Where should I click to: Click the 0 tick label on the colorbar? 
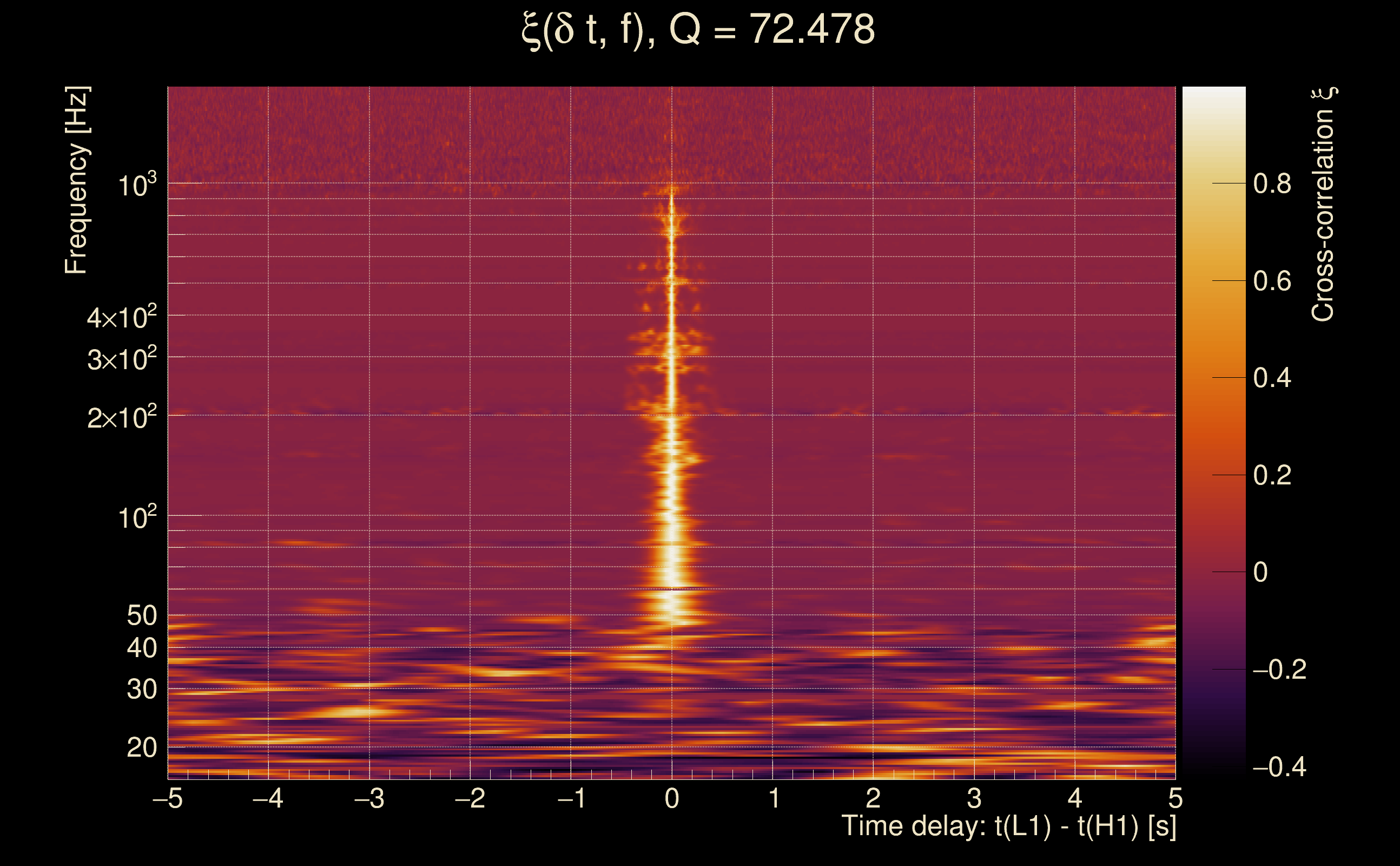click(x=1260, y=572)
